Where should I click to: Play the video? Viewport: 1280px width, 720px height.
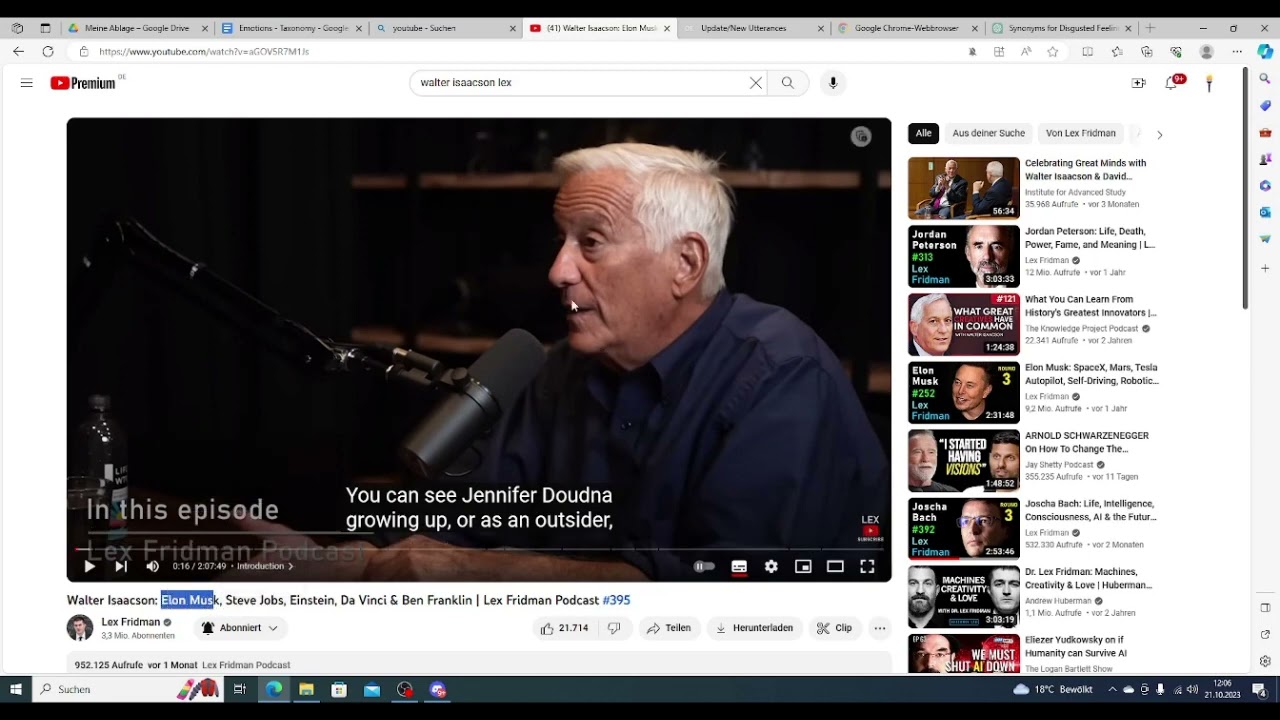click(x=89, y=566)
